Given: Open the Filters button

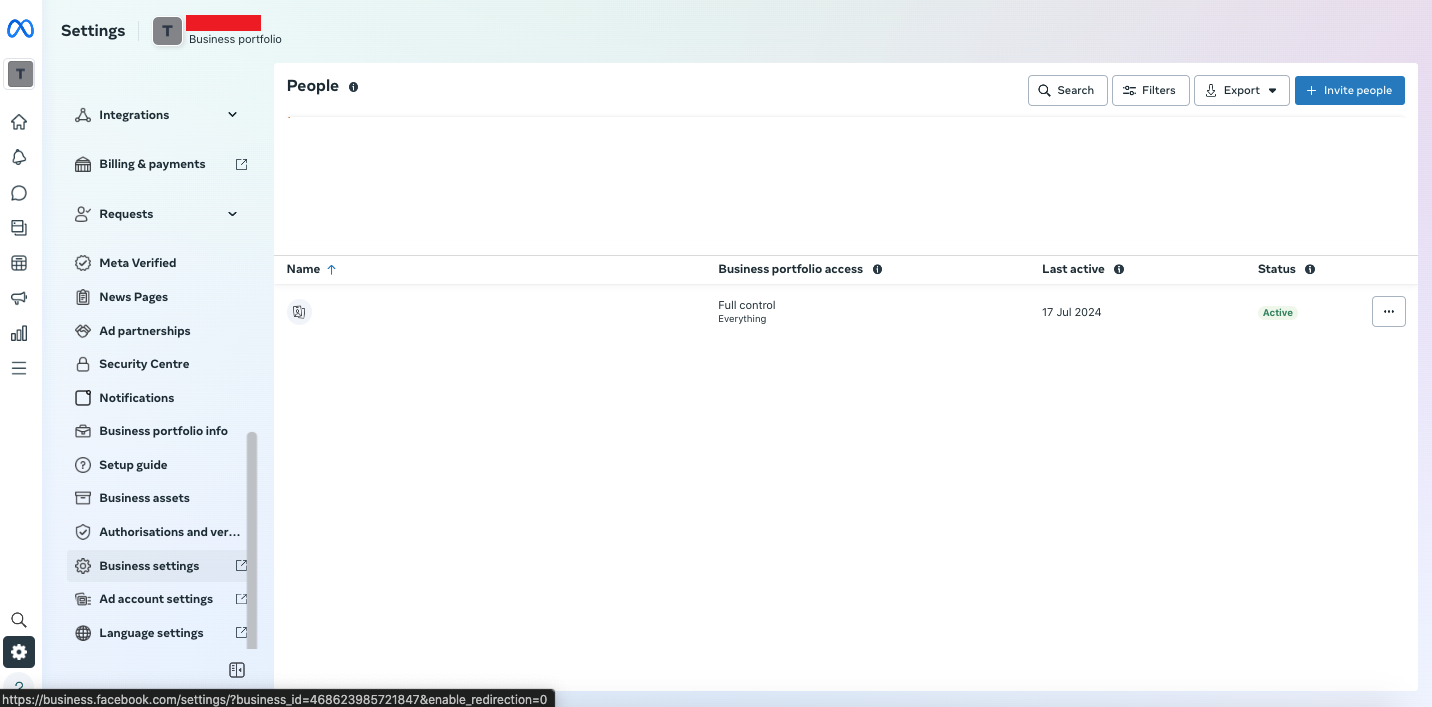Looking at the screenshot, I should pyautogui.click(x=1150, y=90).
